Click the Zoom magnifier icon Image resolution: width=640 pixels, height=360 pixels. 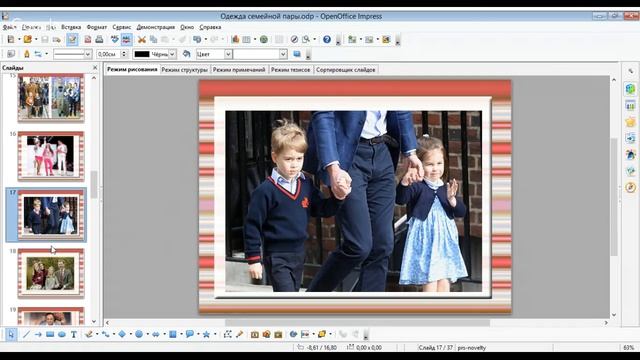[x=306, y=40]
